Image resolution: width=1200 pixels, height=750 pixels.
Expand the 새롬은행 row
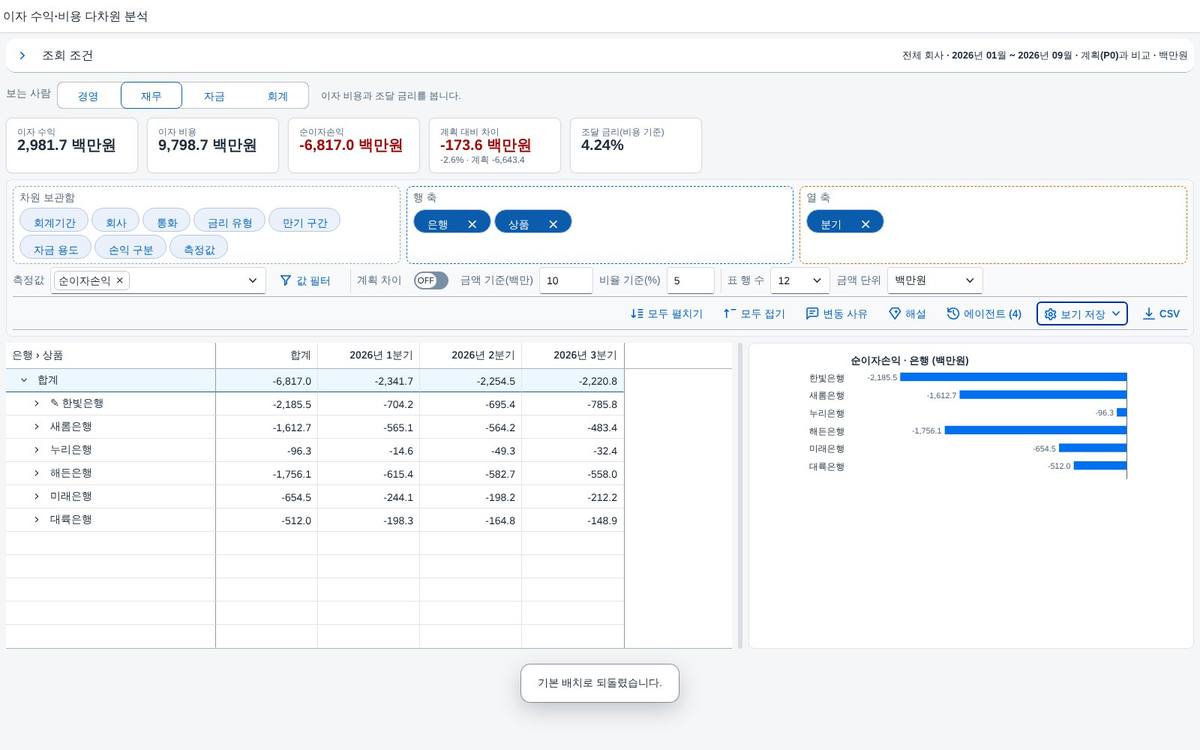coord(37,427)
